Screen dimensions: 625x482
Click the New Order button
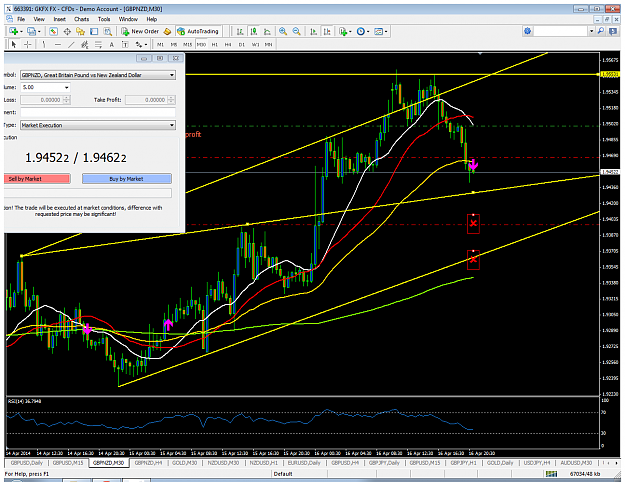coord(140,31)
